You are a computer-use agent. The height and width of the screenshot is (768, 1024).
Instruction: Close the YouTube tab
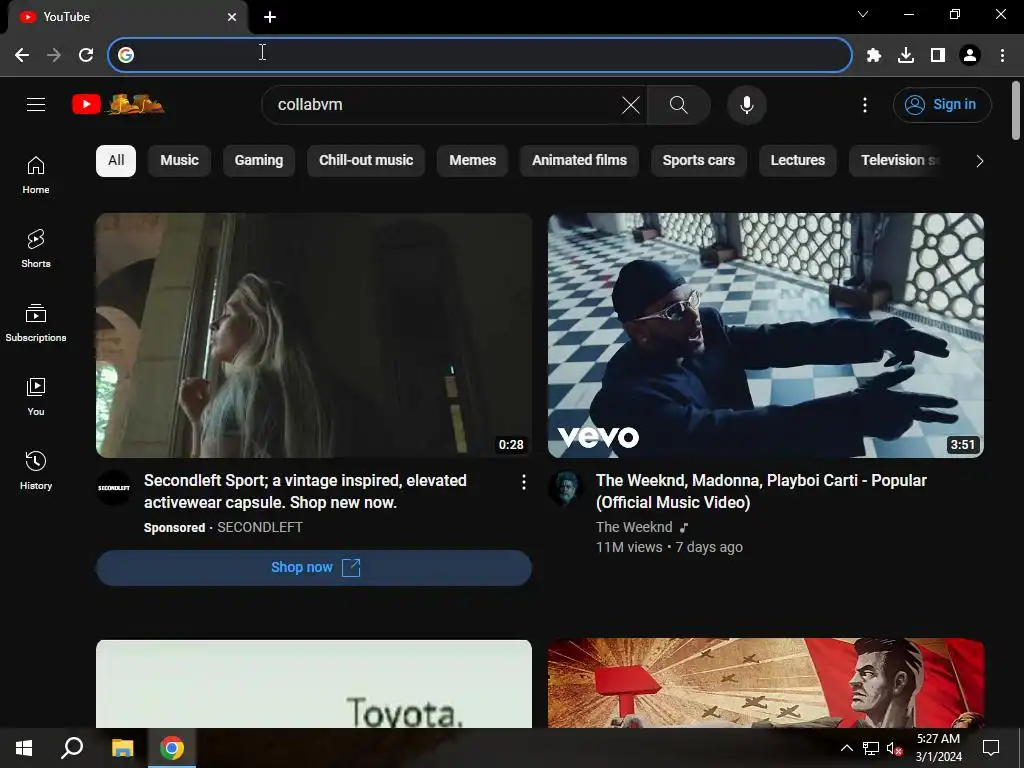click(232, 17)
